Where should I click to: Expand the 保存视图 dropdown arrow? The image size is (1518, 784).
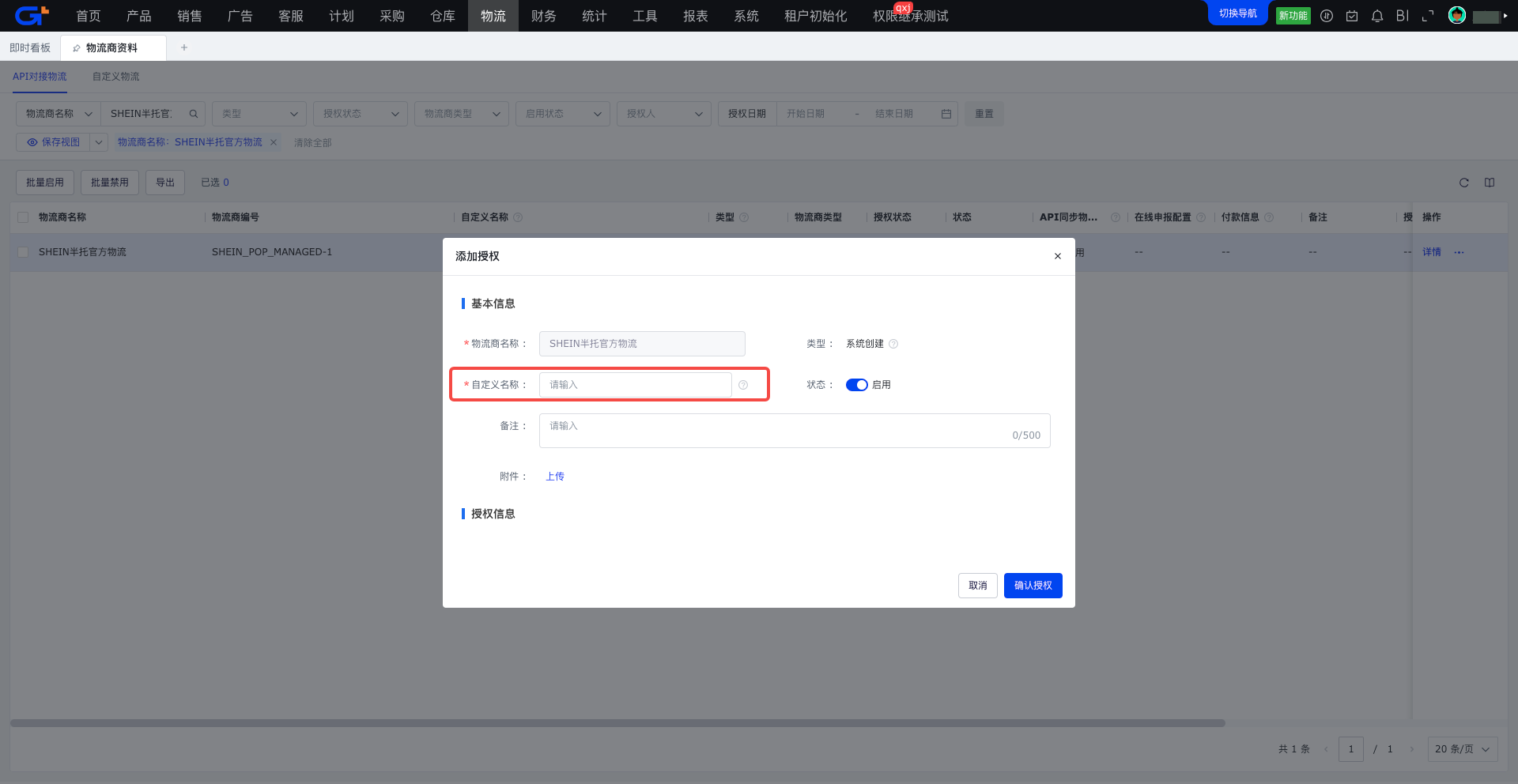[x=99, y=142]
